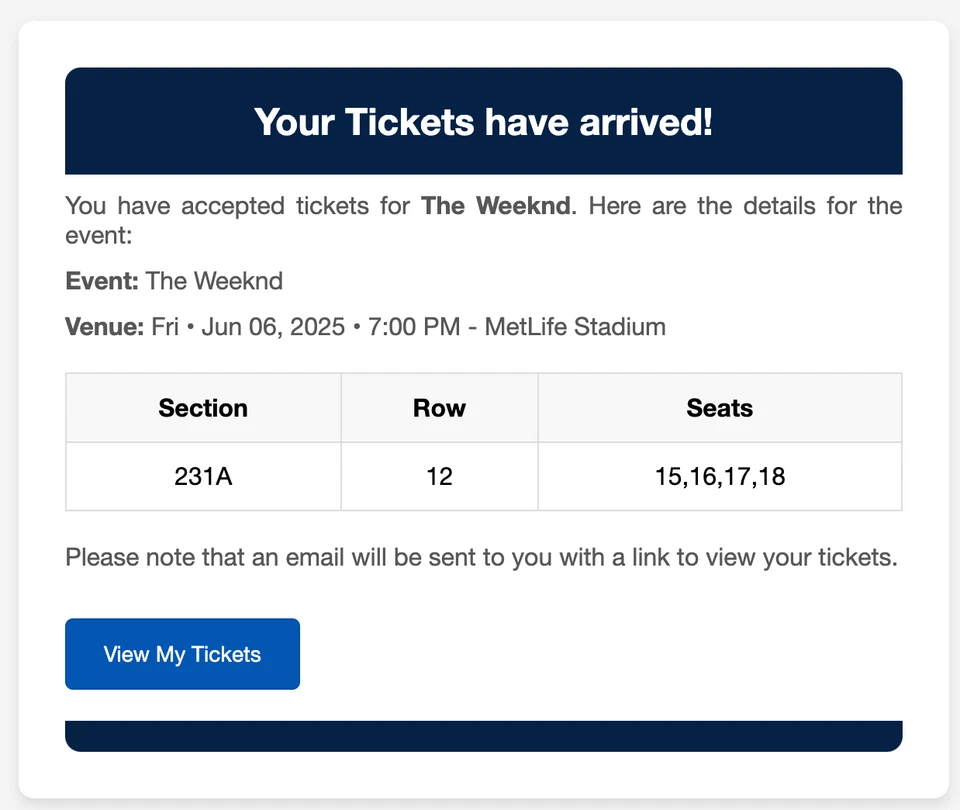Click the Event label text

point(99,281)
